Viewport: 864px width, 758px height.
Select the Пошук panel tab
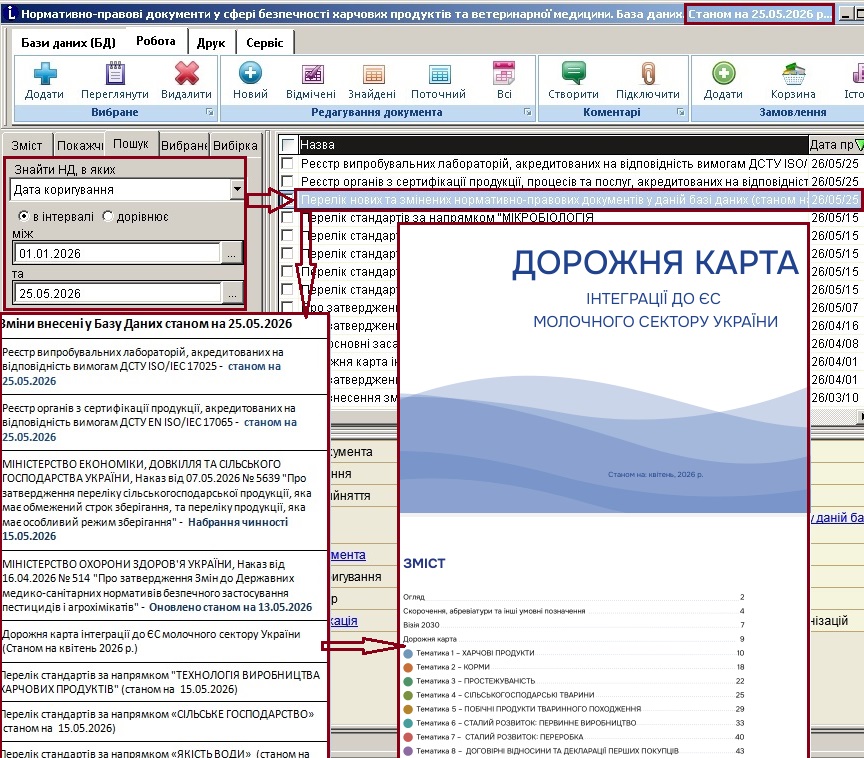pos(131,144)
